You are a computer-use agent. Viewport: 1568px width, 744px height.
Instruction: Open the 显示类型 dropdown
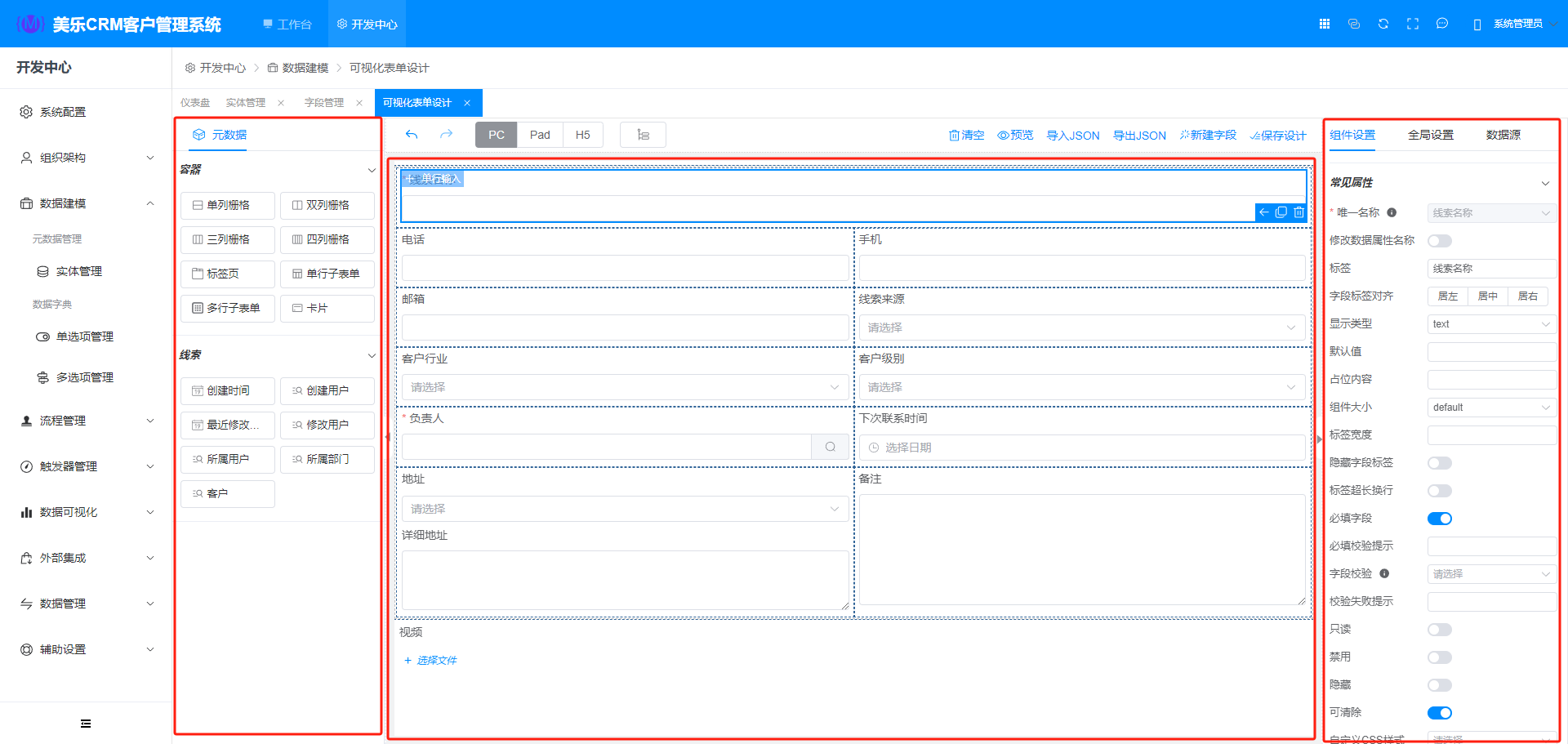[x=1490, y=324]
